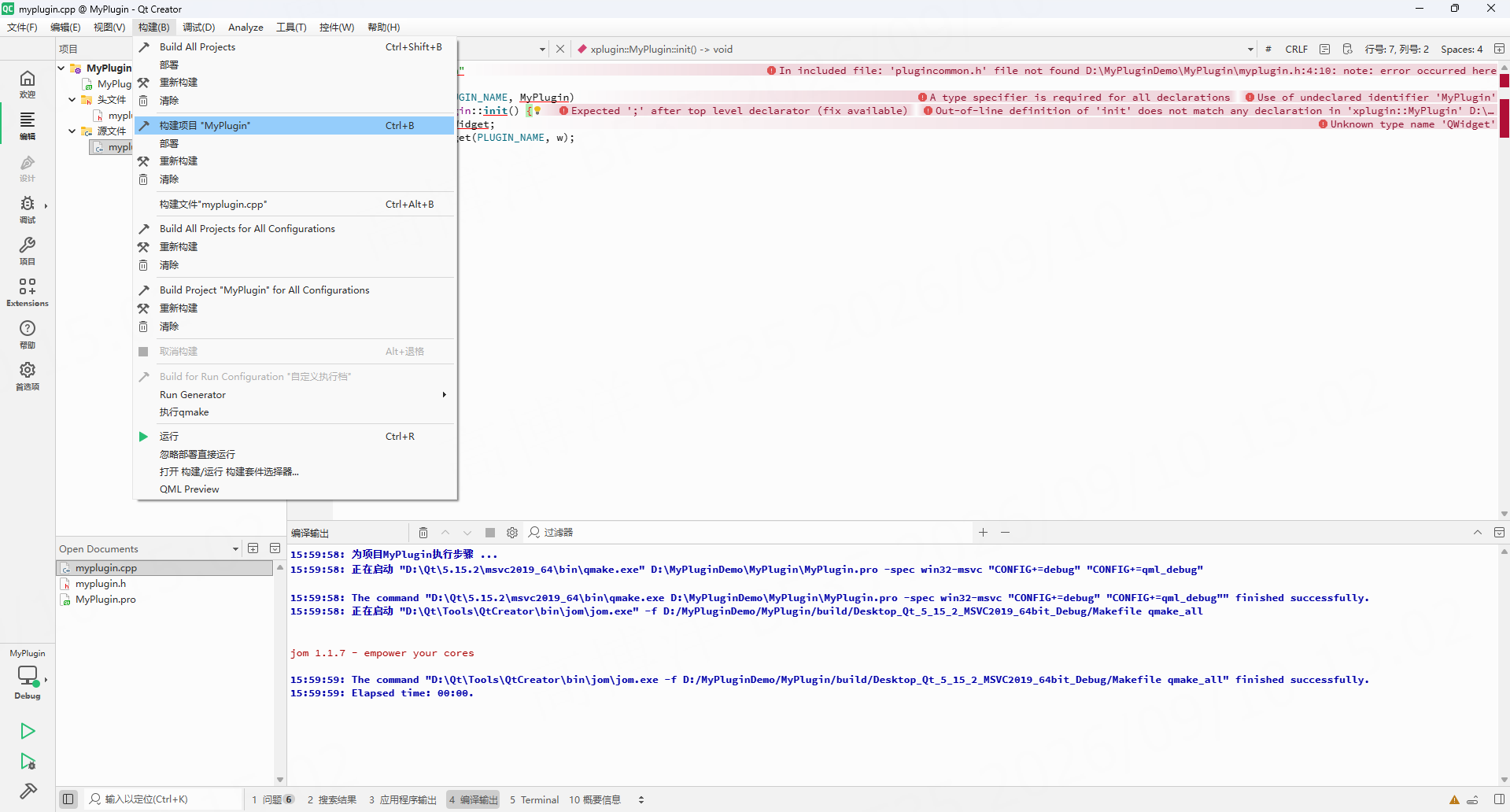Image resolution: width=1510 pixels, height=812 pixels.
Task: Collapse the 源文件 folder
Action: coord(72,131)
